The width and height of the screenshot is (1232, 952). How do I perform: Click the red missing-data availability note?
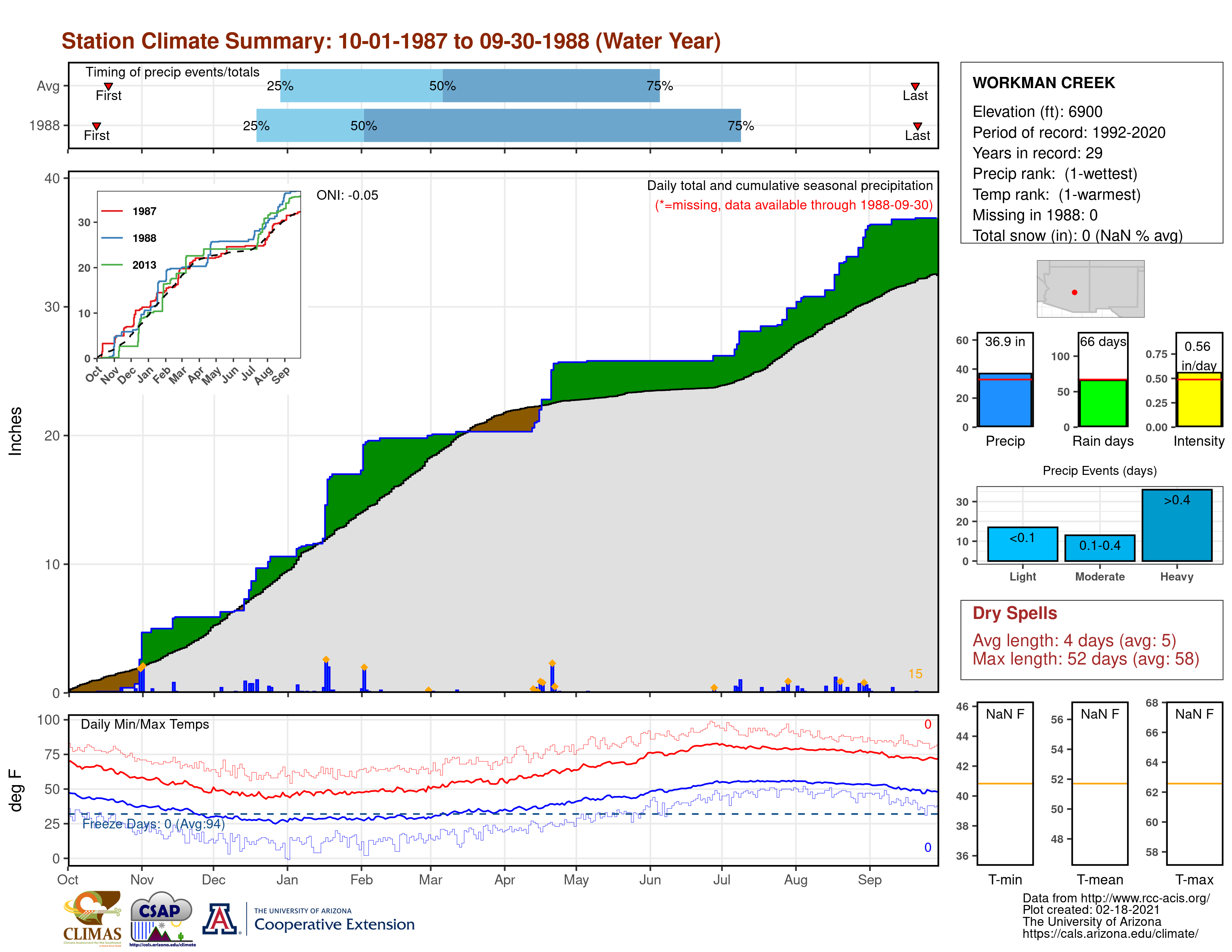point(794,205)
